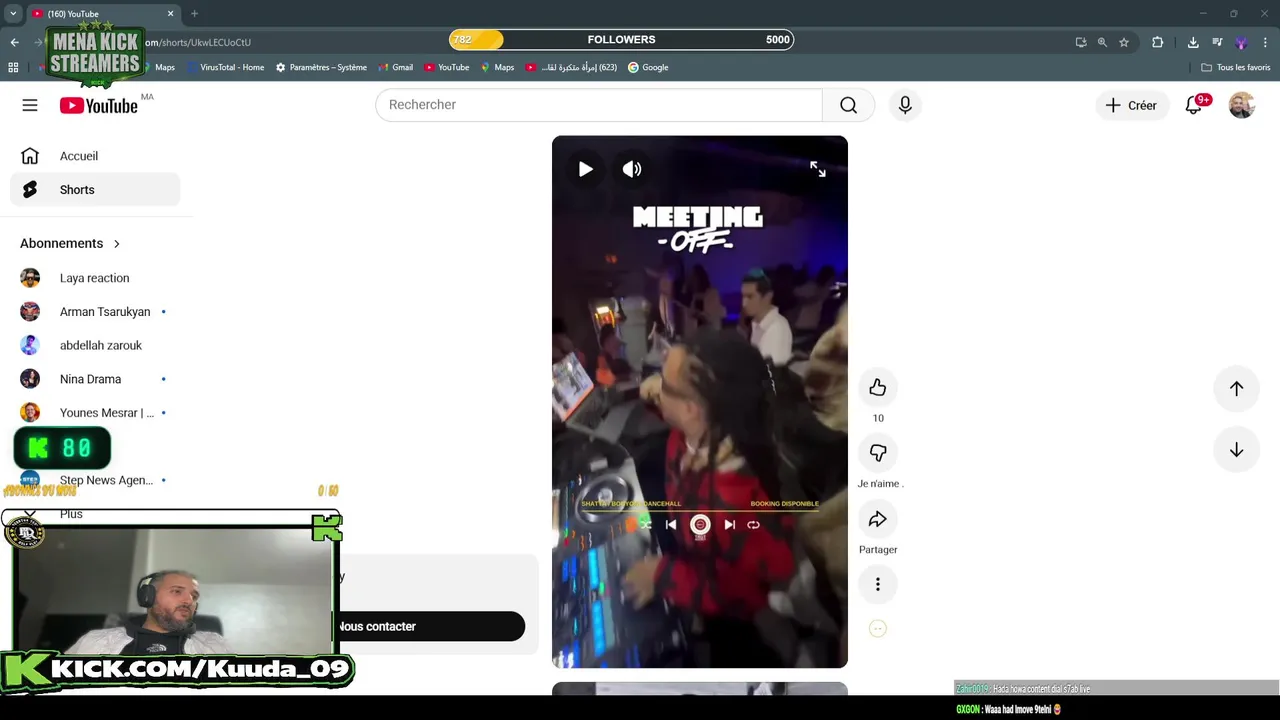Screen dimensions: 1280x720
Task: Go back with browser back arrow
Action: point(14,42)
